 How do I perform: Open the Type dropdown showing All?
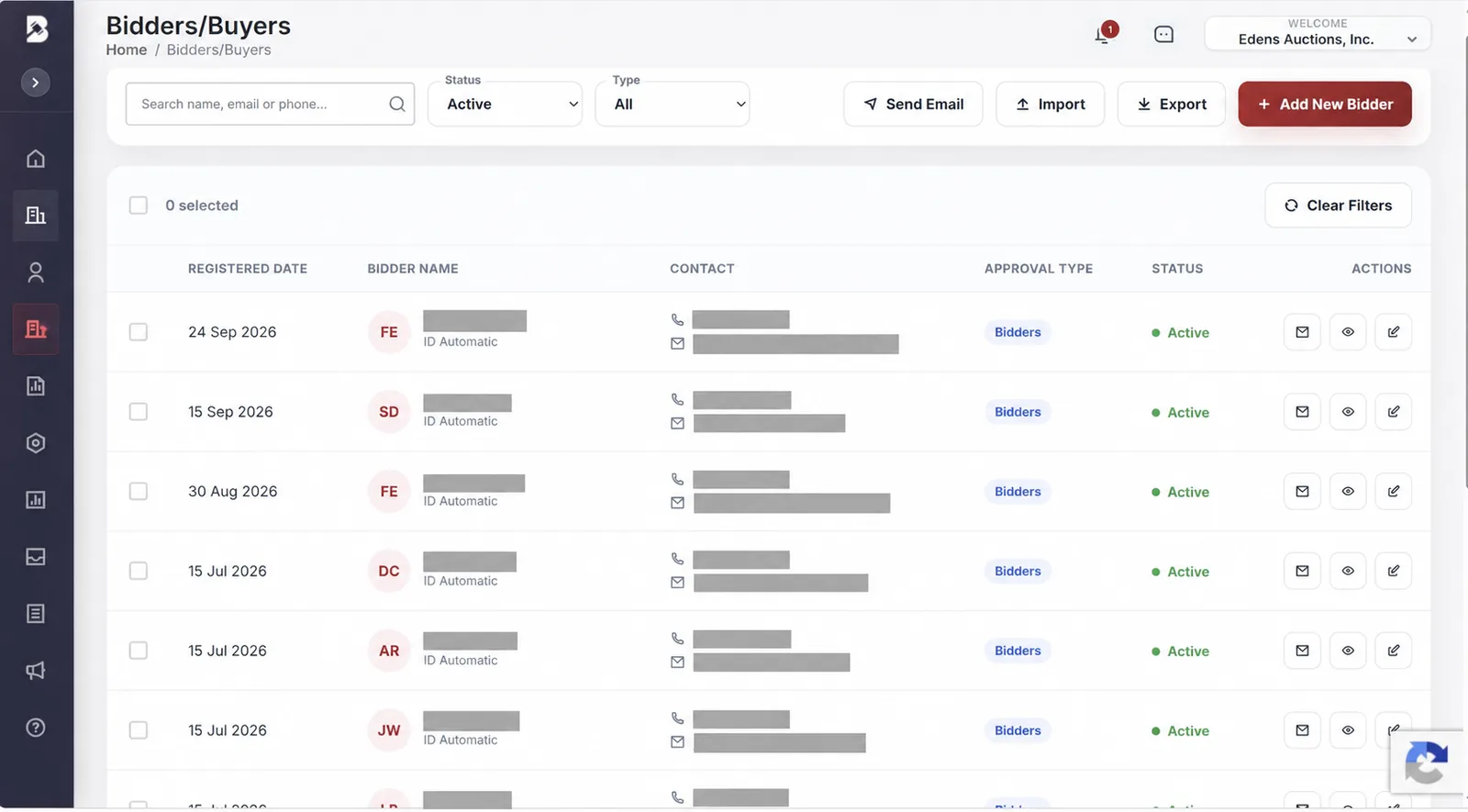point(673,104)
